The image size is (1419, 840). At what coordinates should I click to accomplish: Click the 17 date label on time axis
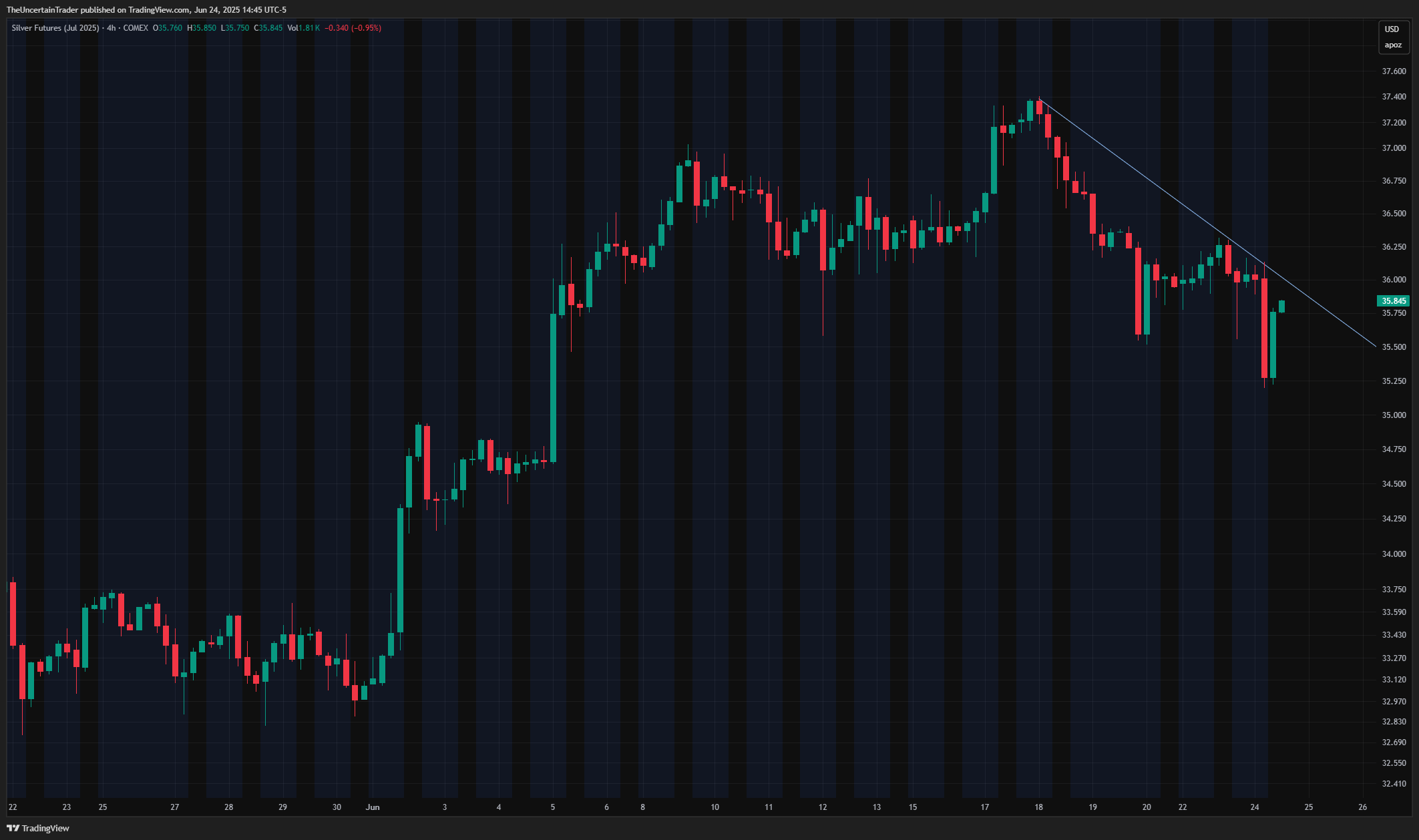point(985,807)
